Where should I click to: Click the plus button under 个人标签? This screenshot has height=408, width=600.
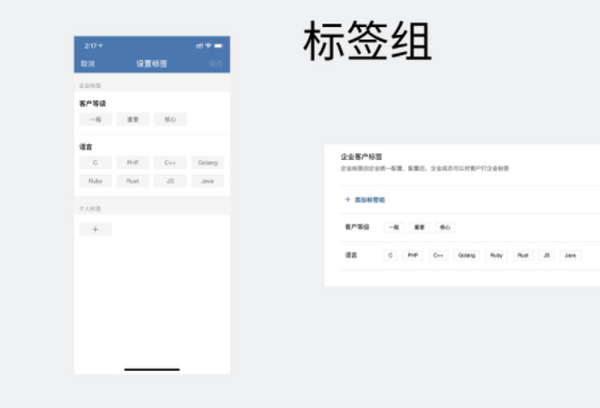point(95,229)
